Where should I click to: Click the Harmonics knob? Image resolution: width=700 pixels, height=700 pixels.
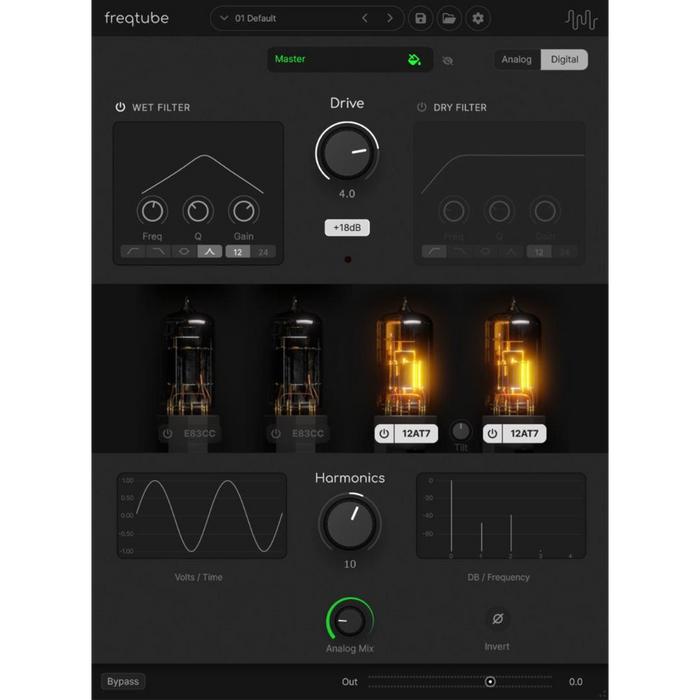tap(350, 523)
